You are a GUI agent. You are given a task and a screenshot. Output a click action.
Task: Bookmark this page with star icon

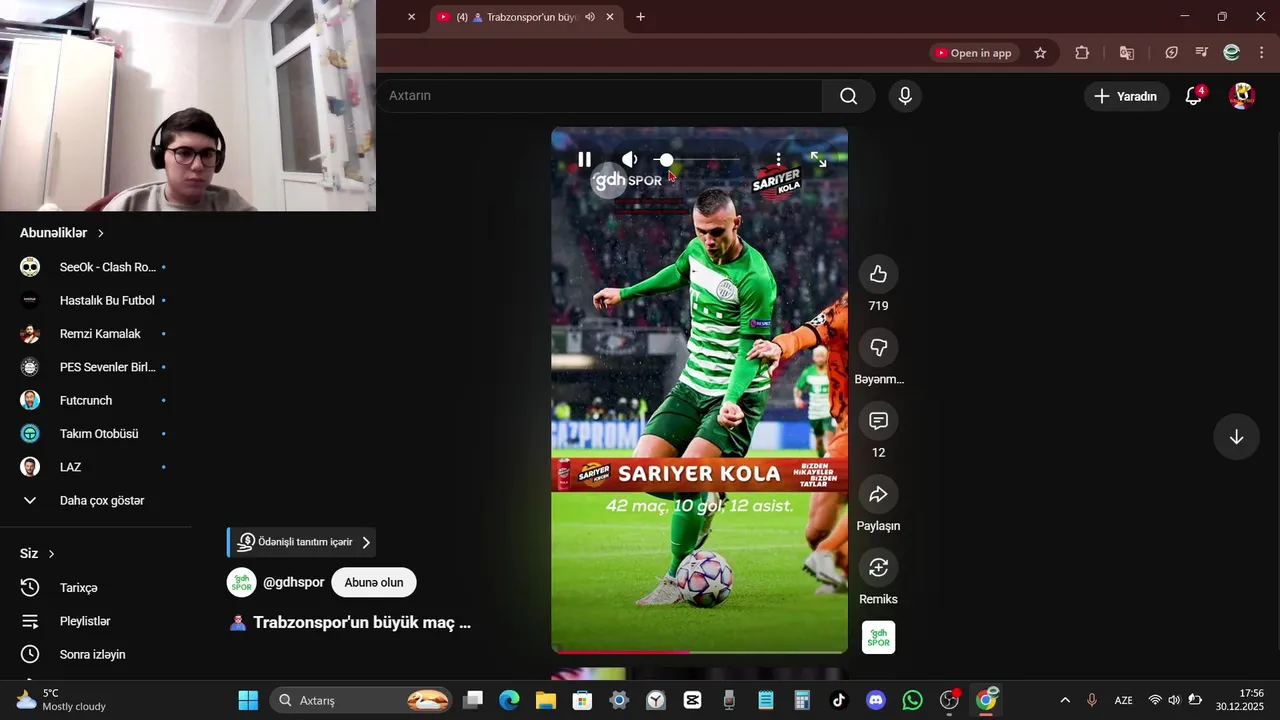(1040, 53)
